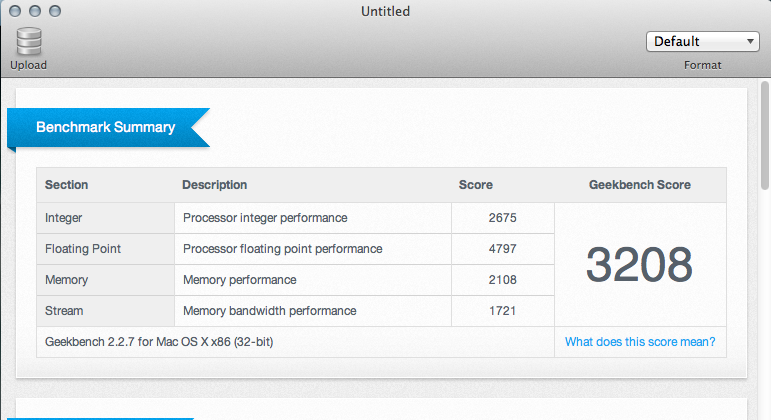Click the Geekbench 2.2.7 version text
The image size is (771, 420).
tap(160, 342)
